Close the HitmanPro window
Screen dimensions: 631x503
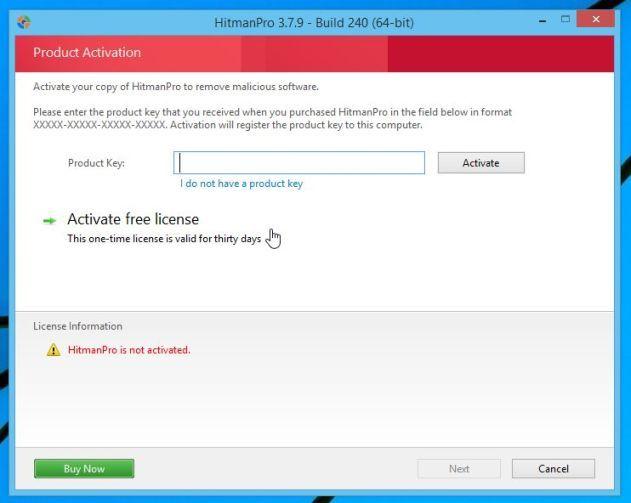click(x=596, y=19)
